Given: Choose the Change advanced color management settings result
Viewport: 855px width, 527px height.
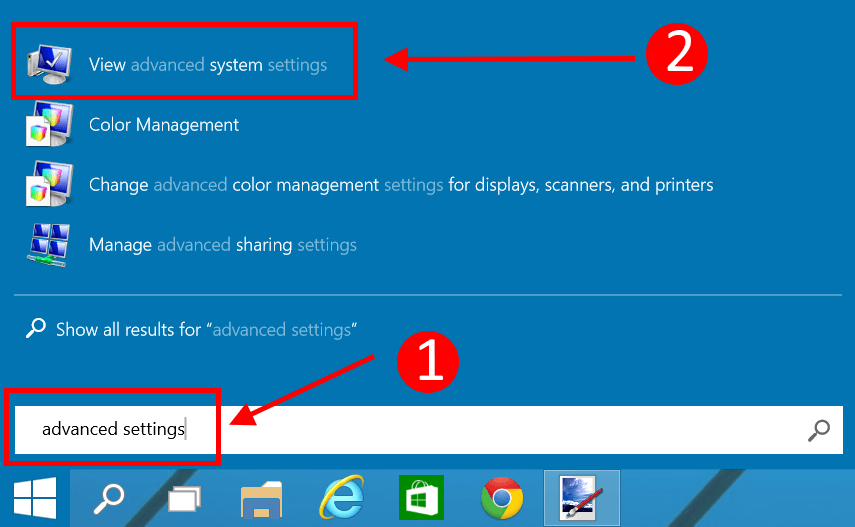Looking at the screenshot, I should point(401,185).
